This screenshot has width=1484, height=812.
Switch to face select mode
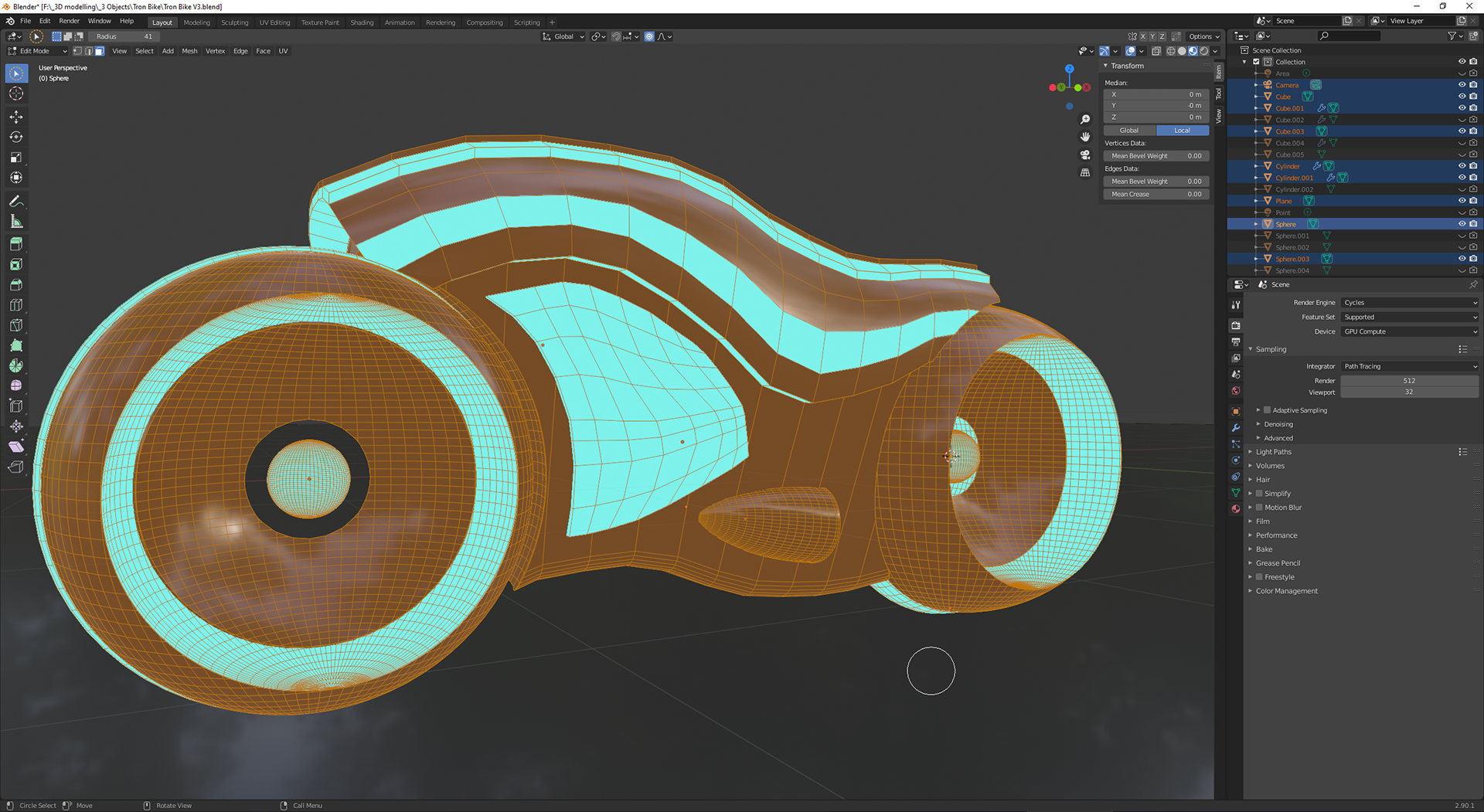point(100,51)
